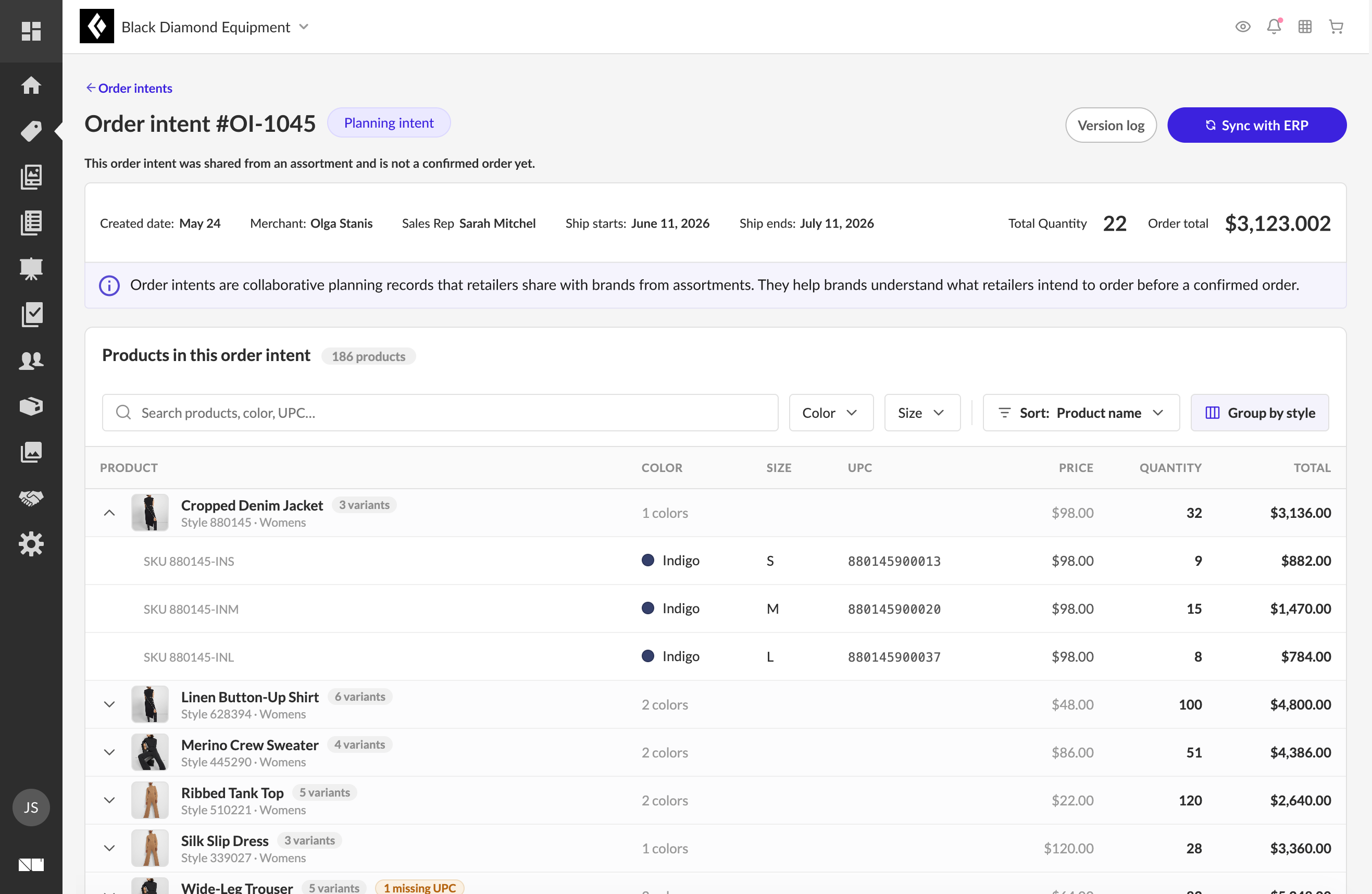The width and height of the screenshot is (1372, 894).
Task: Select UPC 880145900037
Action: 894,656
